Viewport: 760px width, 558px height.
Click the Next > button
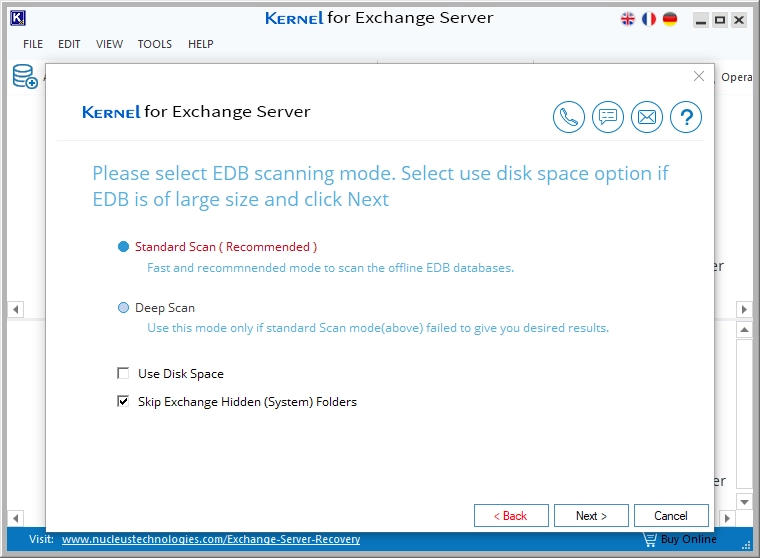pyautogui.click(x=591, y=515)
